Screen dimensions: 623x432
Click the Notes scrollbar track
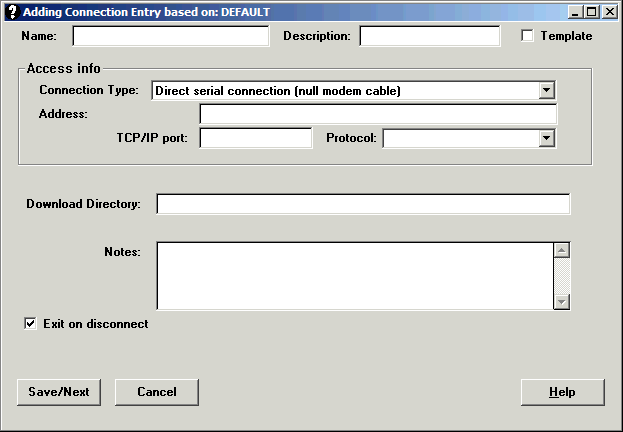tap(561, 275)
